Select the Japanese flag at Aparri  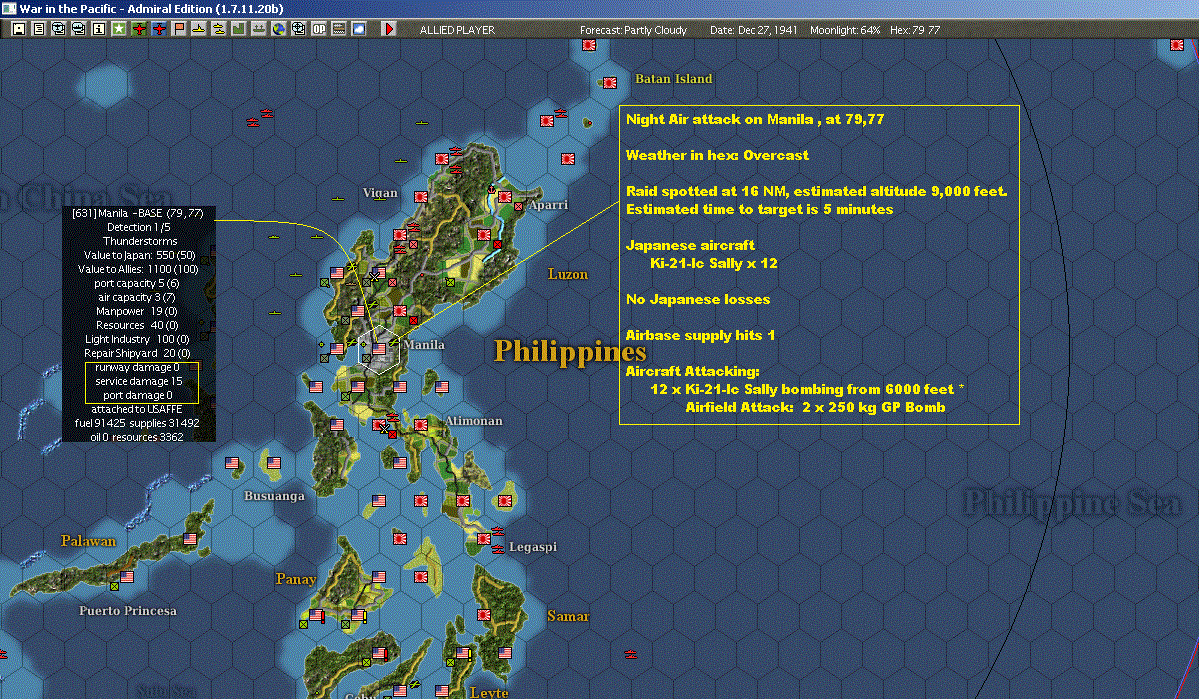coord(505,197)
